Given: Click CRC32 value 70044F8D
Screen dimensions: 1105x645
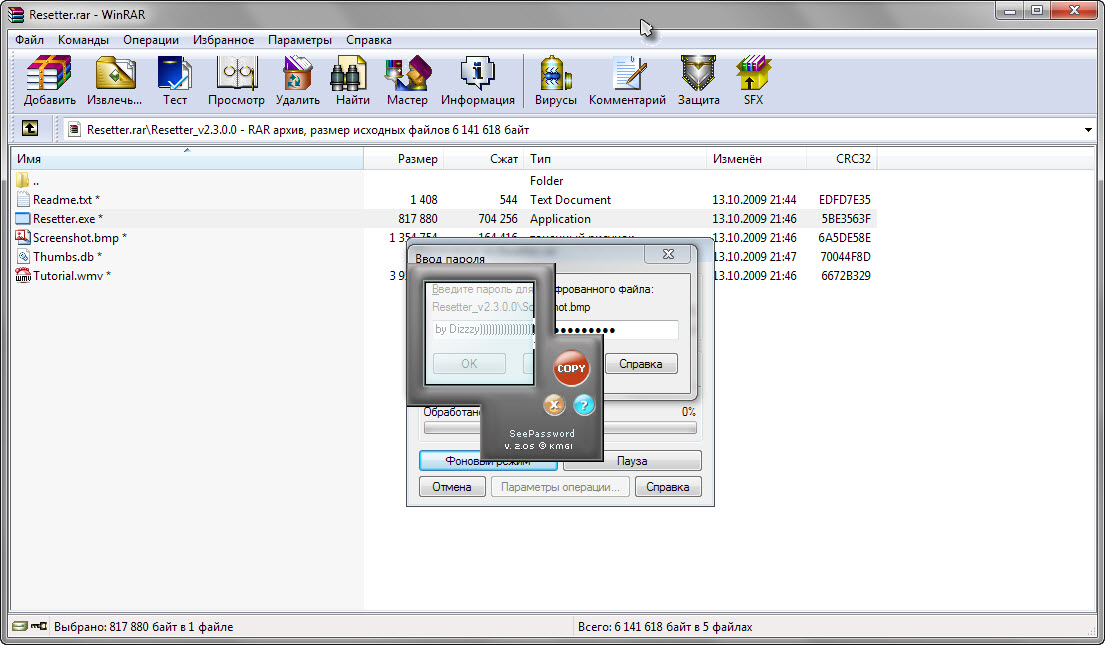Looking at the screenshot, I should click(x=845, y=257).
